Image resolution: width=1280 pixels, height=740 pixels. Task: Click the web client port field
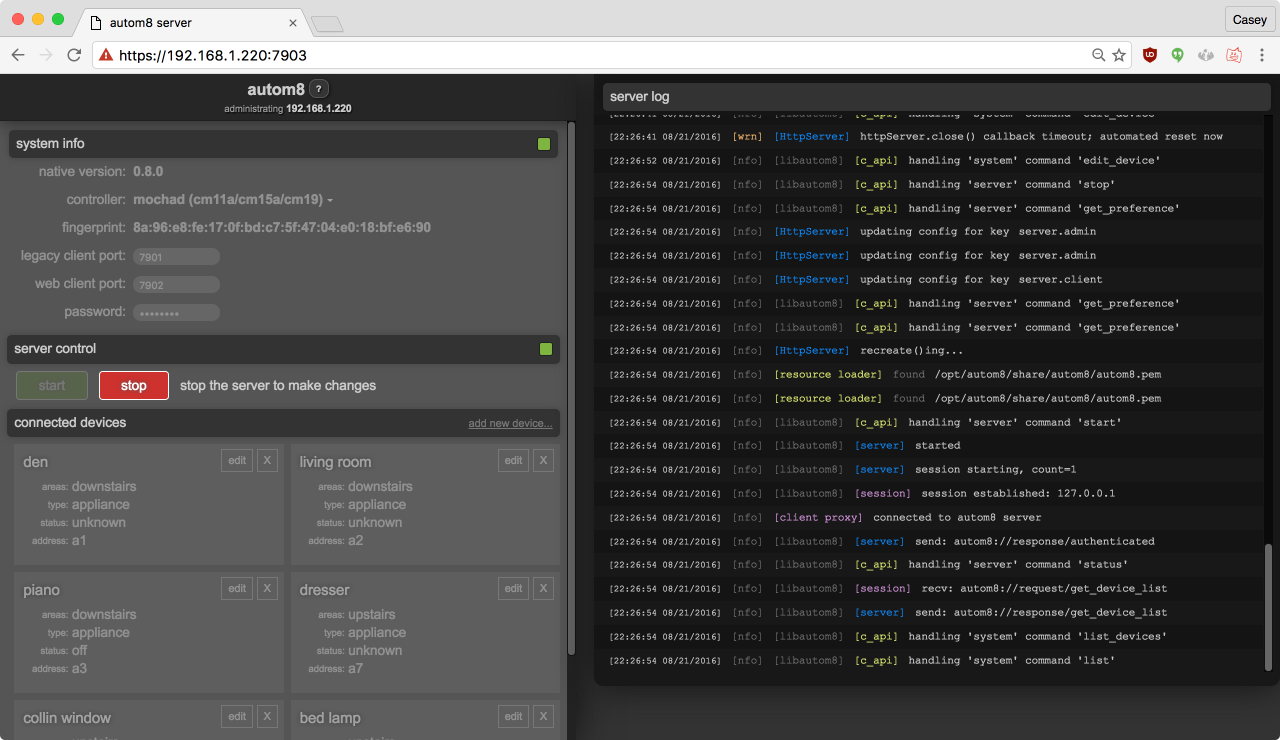click(176, 285)
